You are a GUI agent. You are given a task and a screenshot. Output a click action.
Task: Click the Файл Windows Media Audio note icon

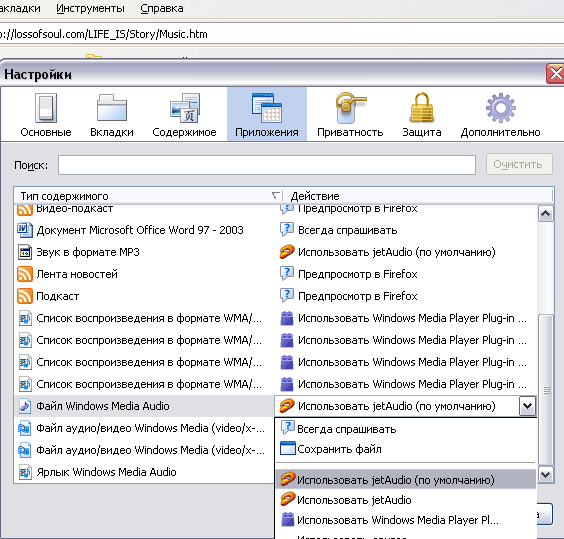point(25,406)
